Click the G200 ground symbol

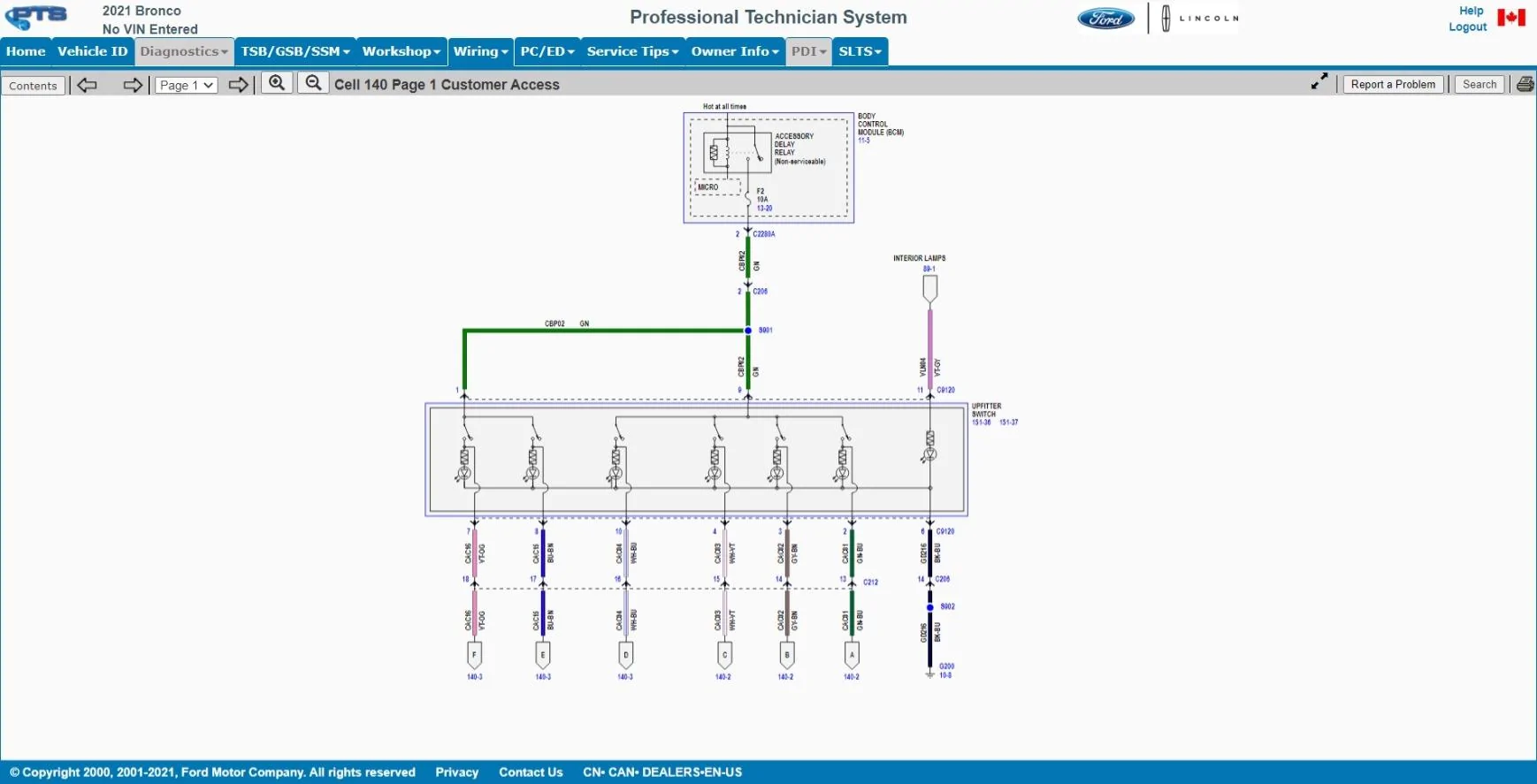pyautogui.click(x=929, y=674)
